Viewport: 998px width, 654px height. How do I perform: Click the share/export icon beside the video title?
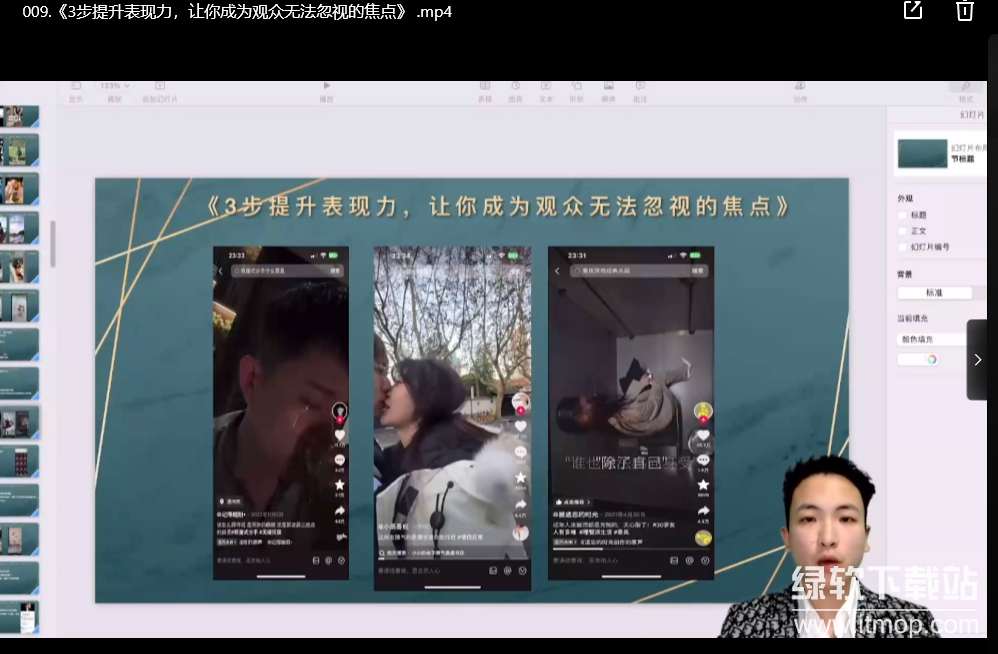pyautogui.click(x=913, y=10)
